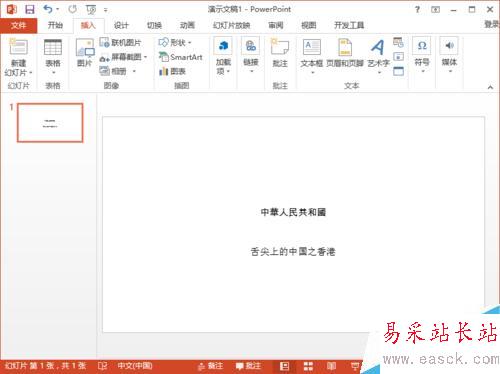Insert a 文本框 text box

[x=312, y=53]
